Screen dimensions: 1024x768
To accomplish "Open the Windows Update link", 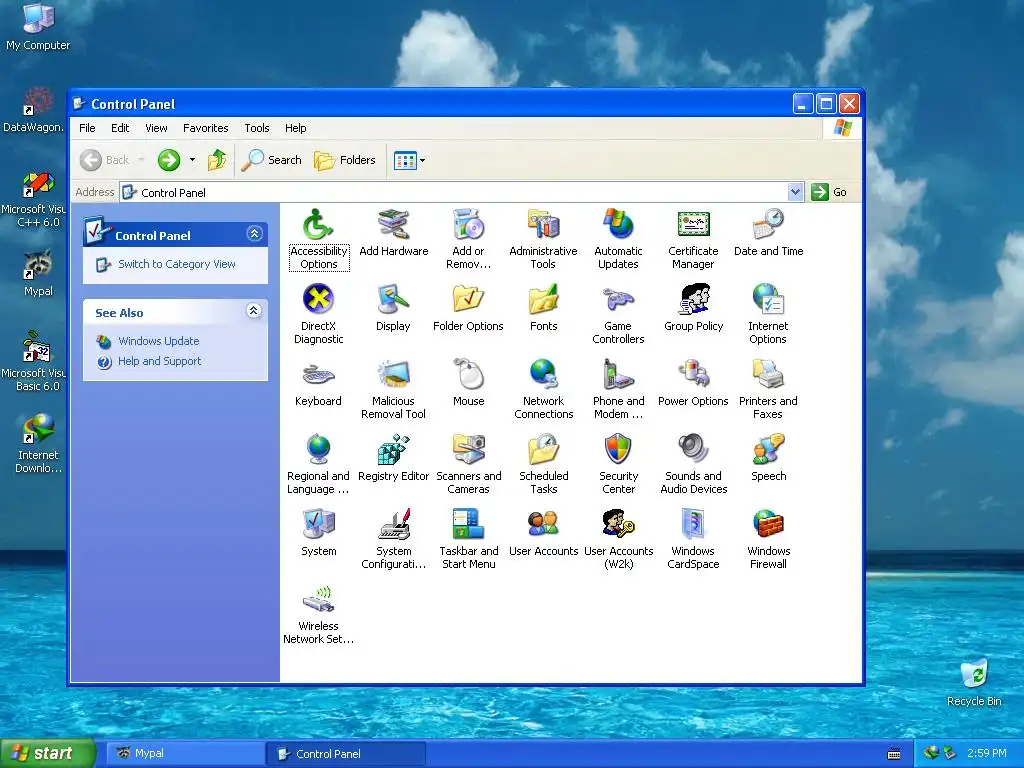I will pyautogui.click(x=159, y=341).
